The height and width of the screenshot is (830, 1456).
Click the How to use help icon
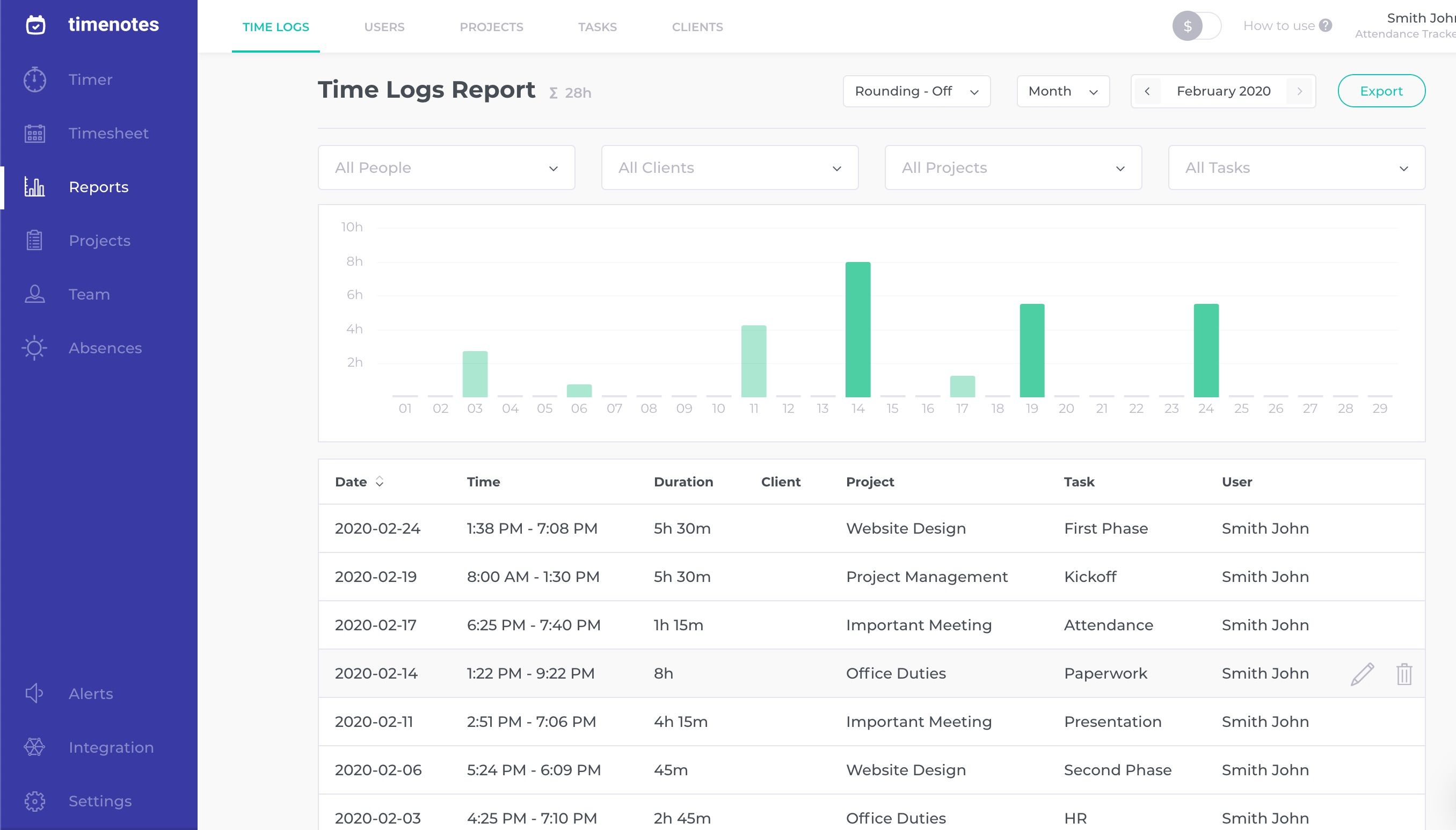[1326, 26]
